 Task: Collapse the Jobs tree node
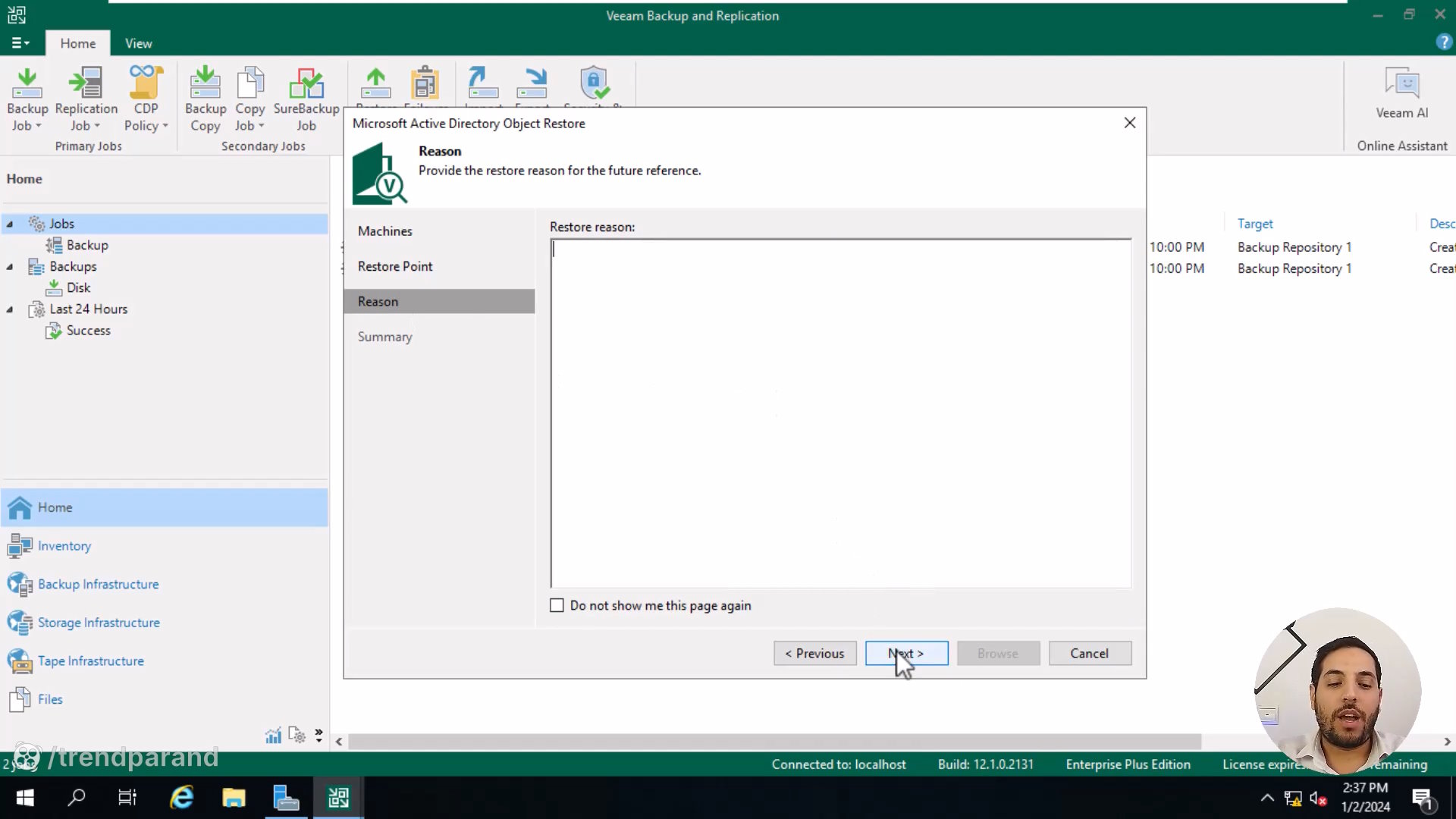(10, 224)
